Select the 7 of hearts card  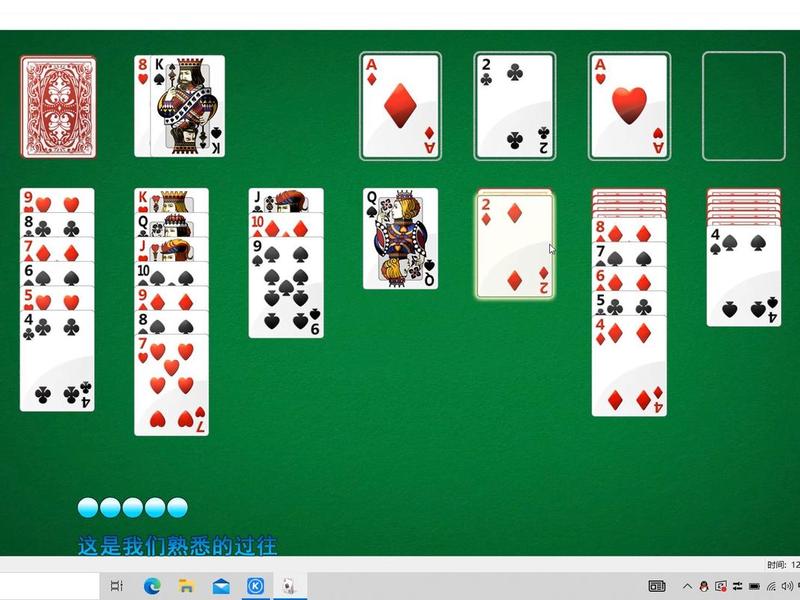[x=171, y=385]
